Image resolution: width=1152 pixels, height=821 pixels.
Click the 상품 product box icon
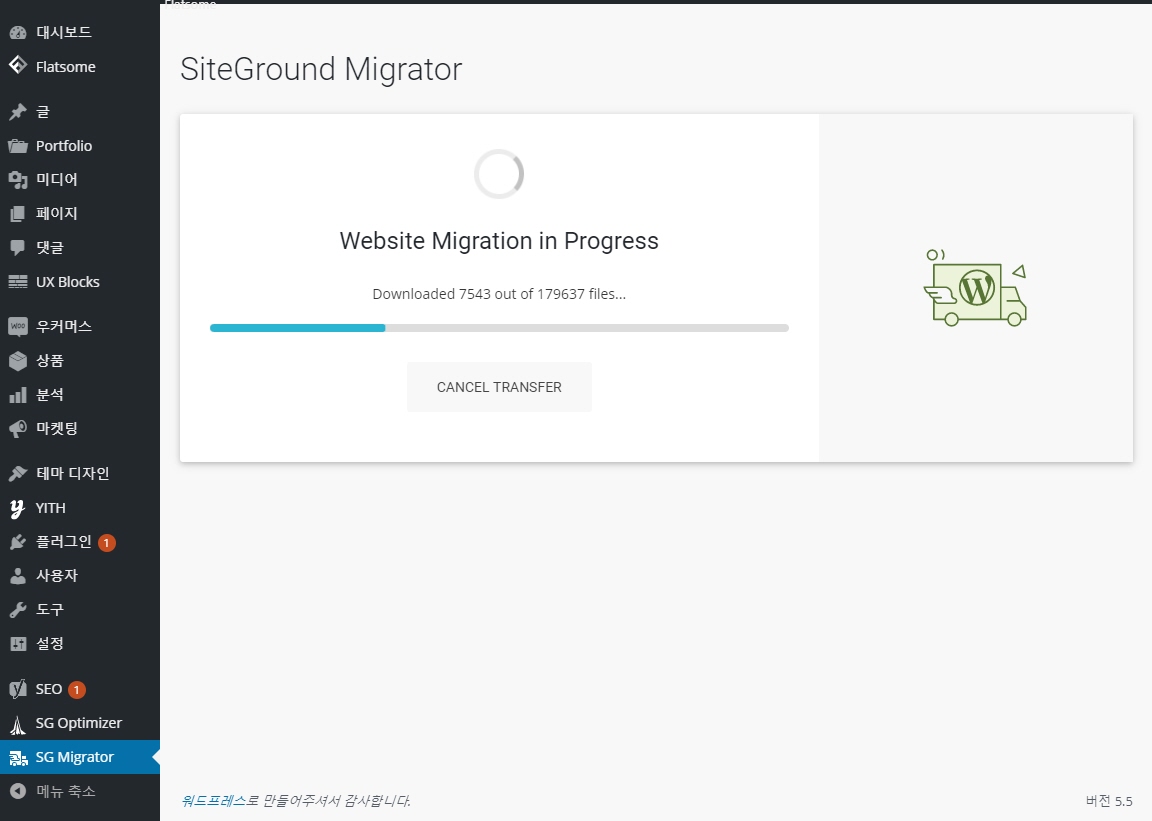[x=18, y=361]
